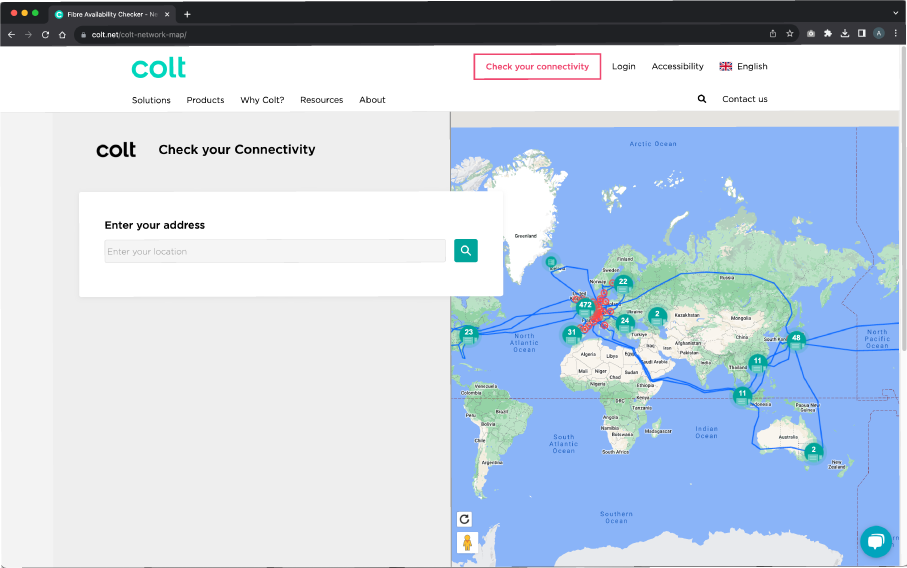Open the English language selector
This screenshot has height=568, width=907.
[743, 67]
